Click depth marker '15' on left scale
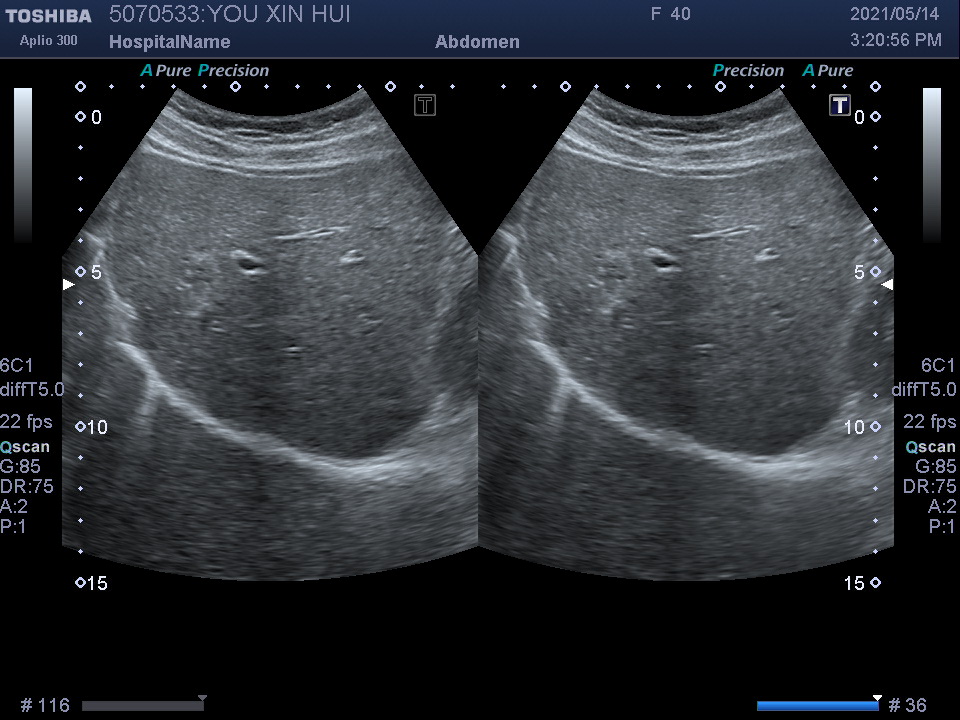This screenshot has width=960, height=720. (97, 583)
